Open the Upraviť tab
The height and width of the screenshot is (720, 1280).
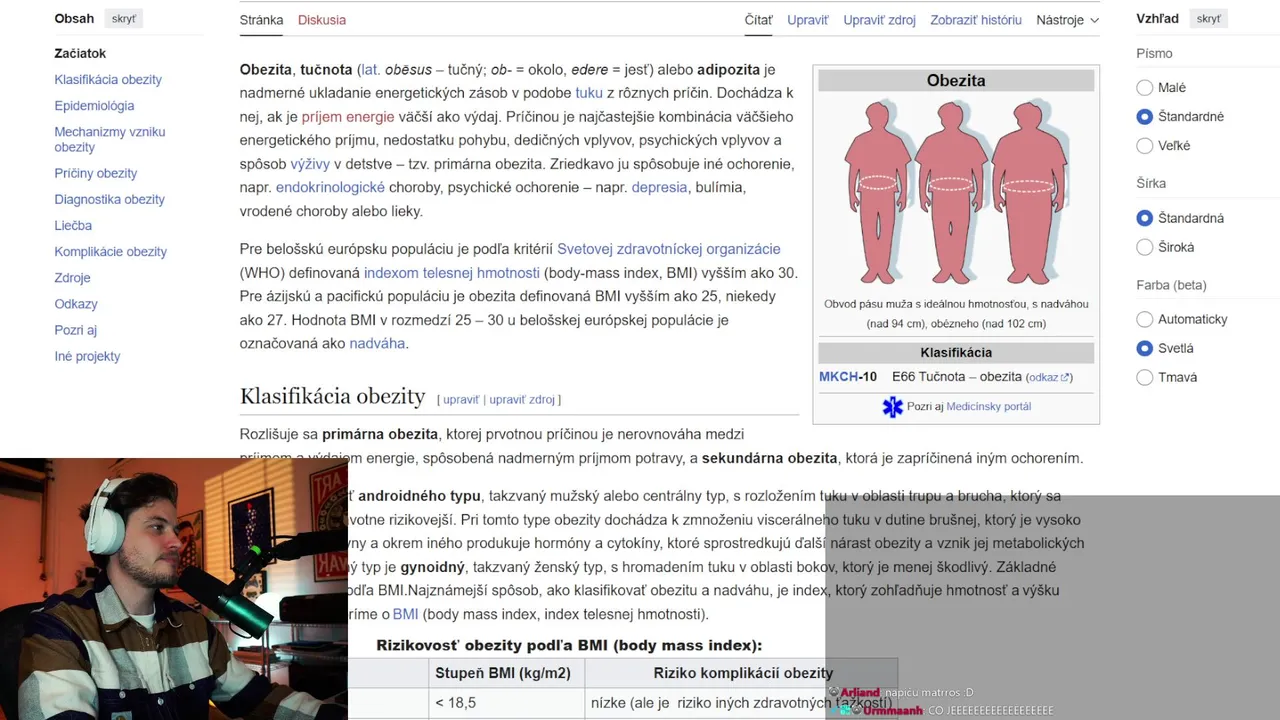808,20
